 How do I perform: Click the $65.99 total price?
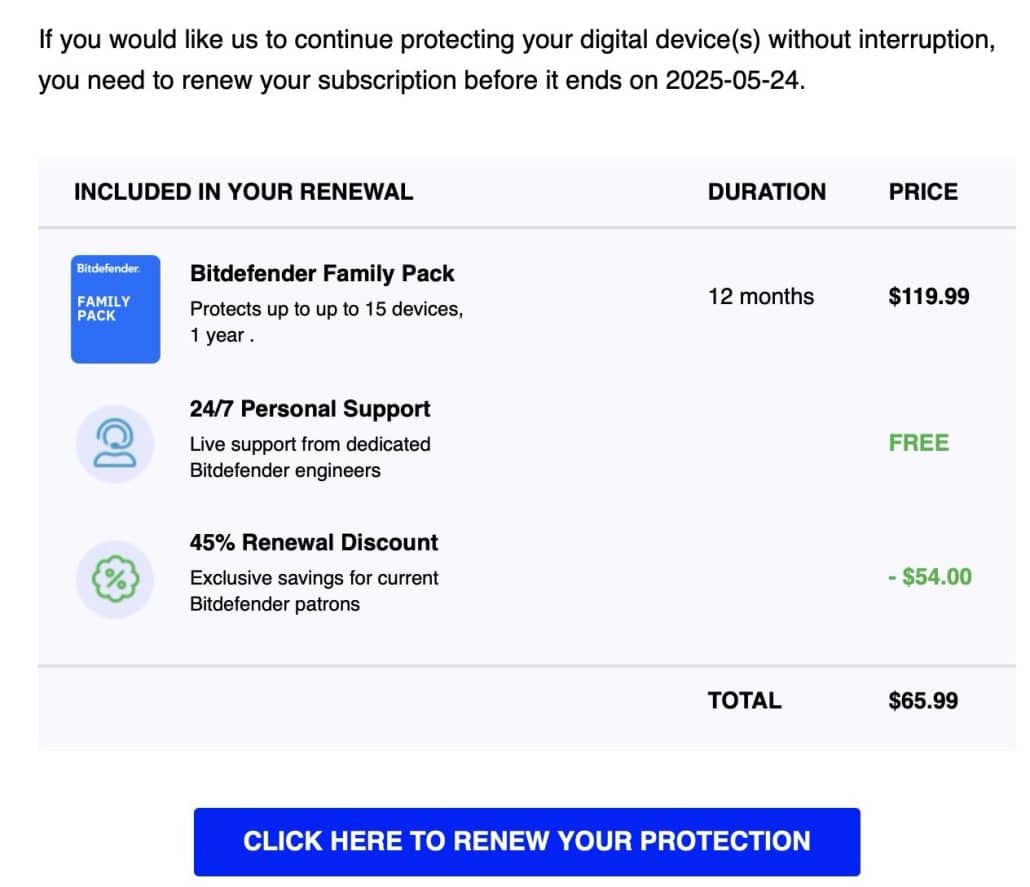coord(922,701)
